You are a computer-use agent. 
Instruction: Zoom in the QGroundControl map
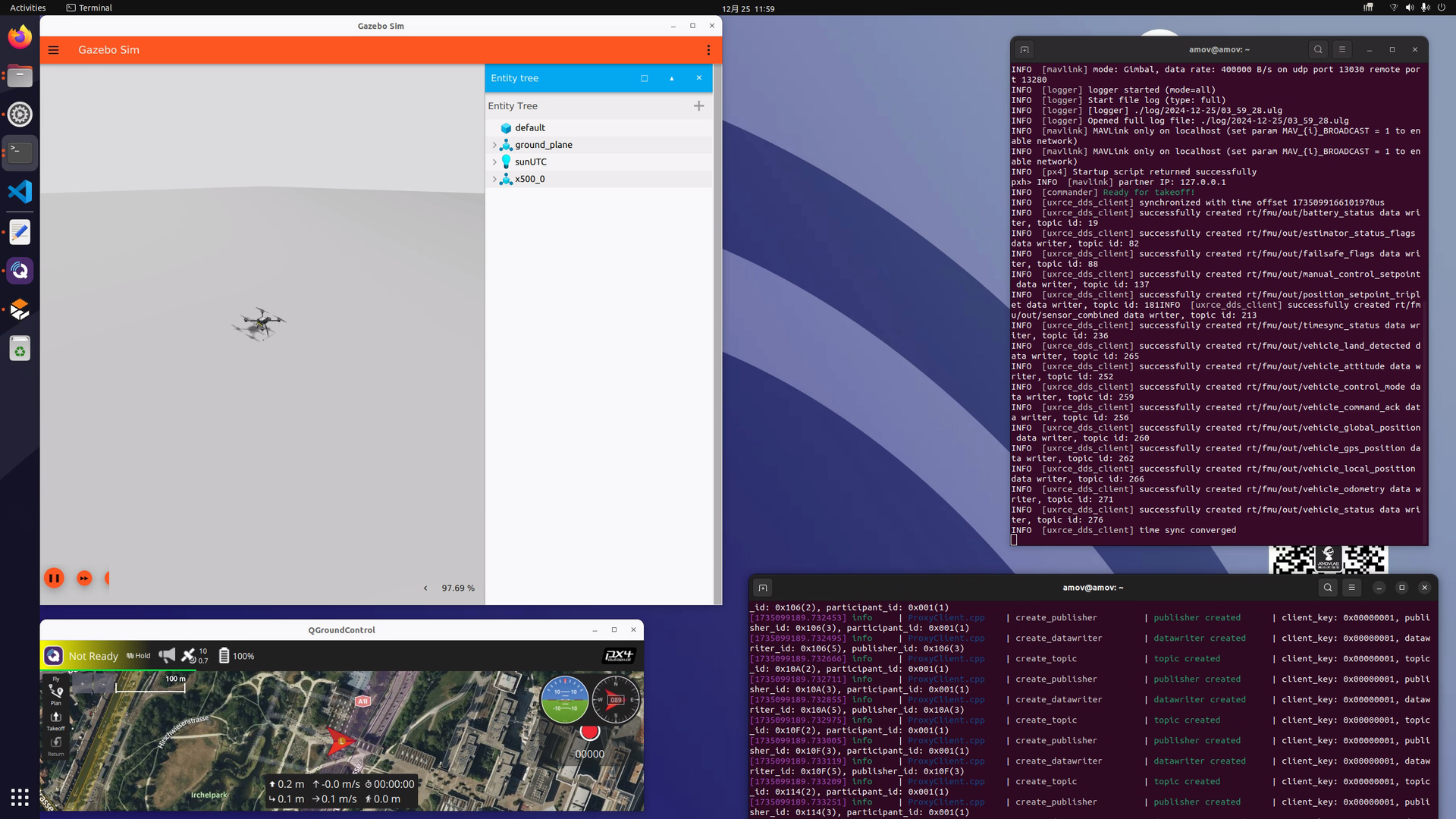[x=82, y=684]
